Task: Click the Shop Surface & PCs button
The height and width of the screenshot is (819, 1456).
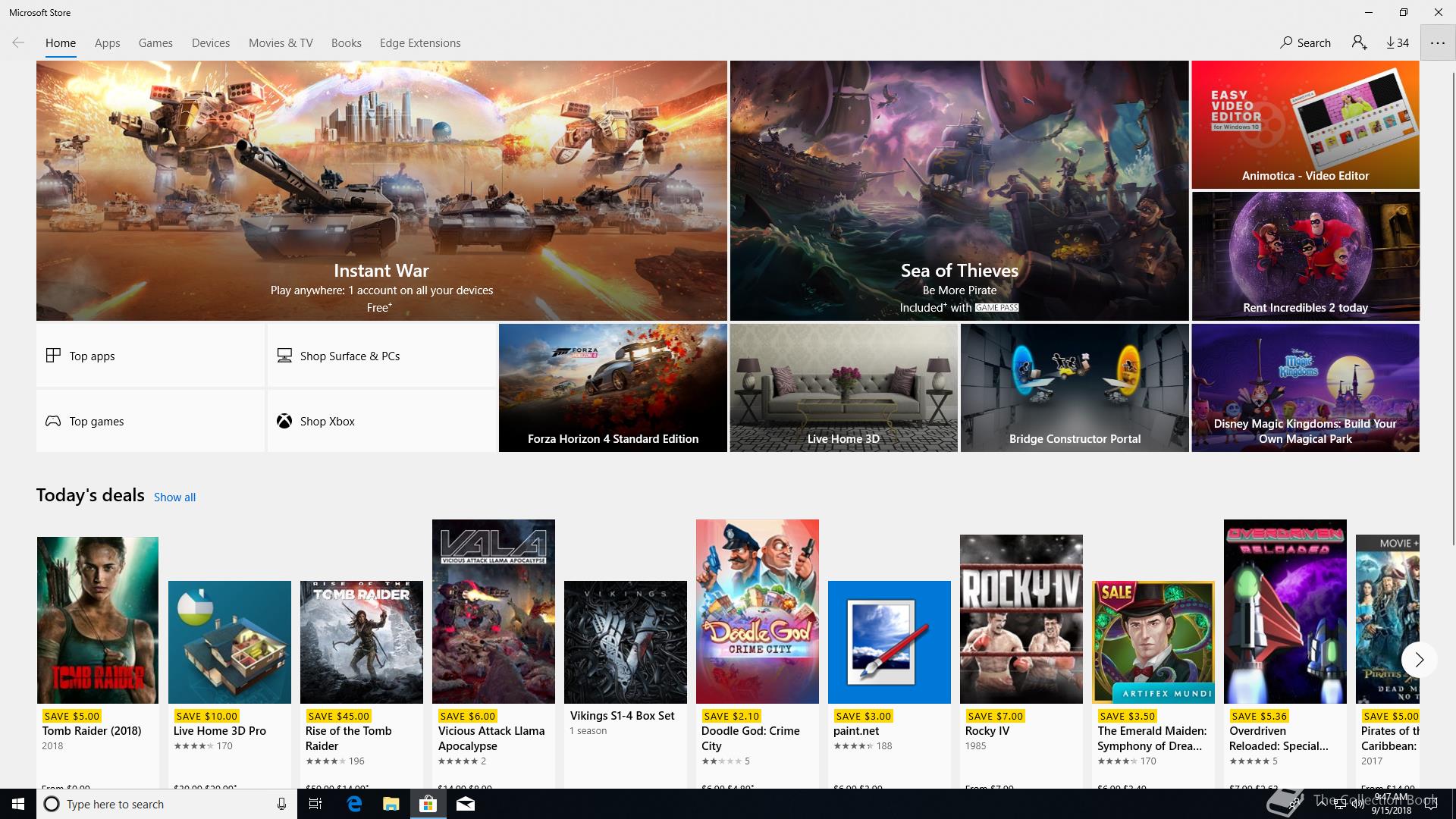Action: pos(381,356)
